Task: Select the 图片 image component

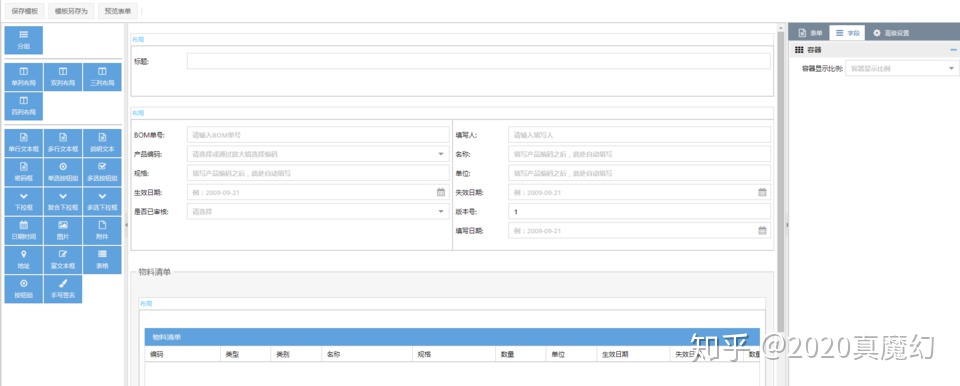Action: tap(62, 230)
